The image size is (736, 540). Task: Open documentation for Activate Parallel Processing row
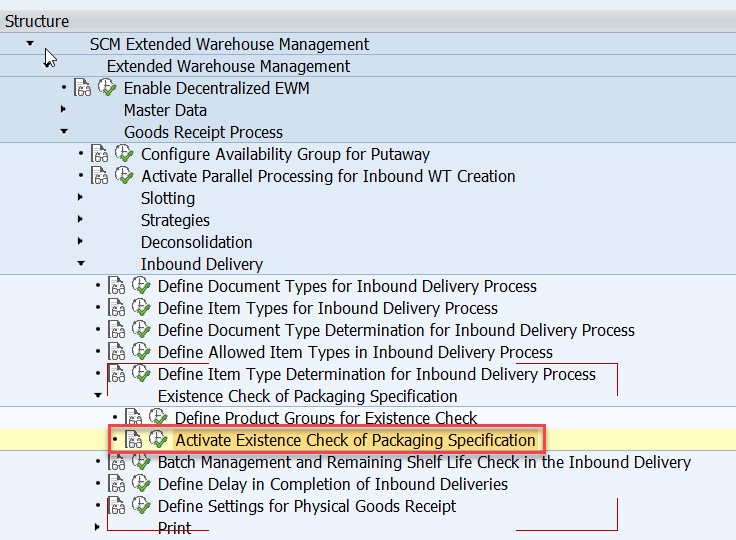[100, 176]
